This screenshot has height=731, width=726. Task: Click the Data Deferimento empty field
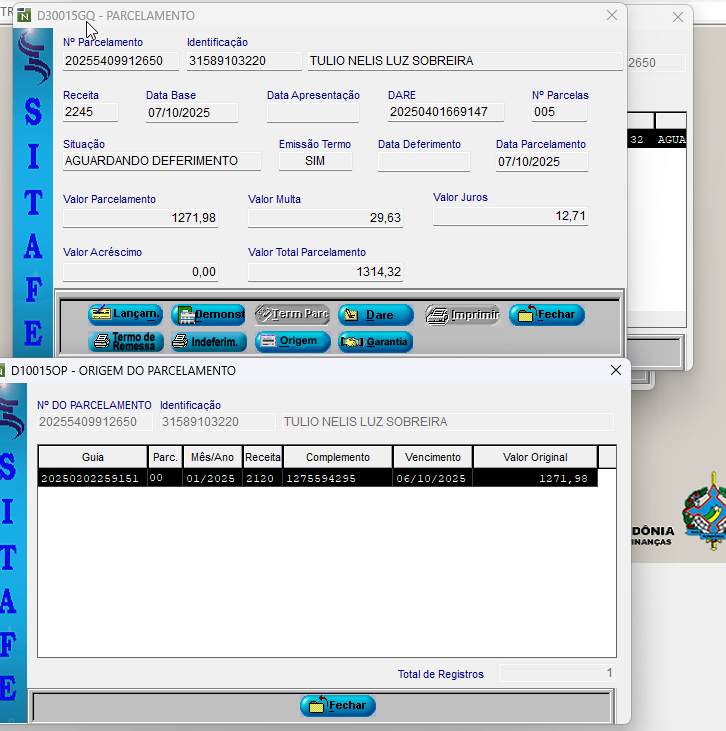423,162
